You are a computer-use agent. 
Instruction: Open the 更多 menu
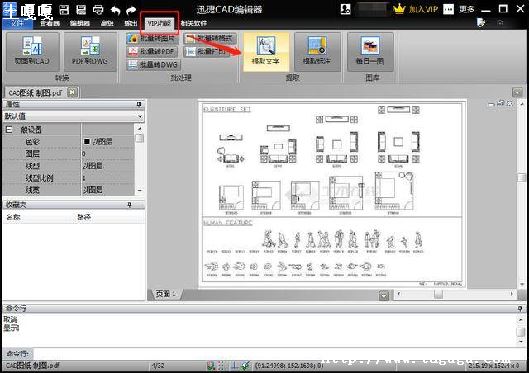(467, 9)
